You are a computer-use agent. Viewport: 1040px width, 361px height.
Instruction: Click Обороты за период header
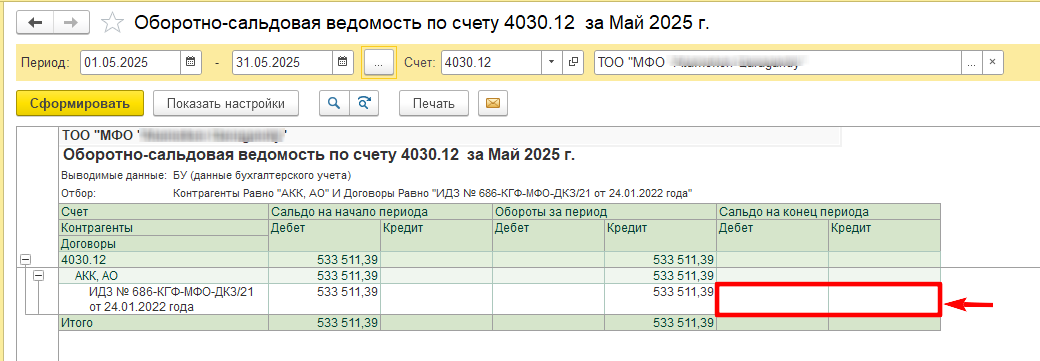click(604, 212)
